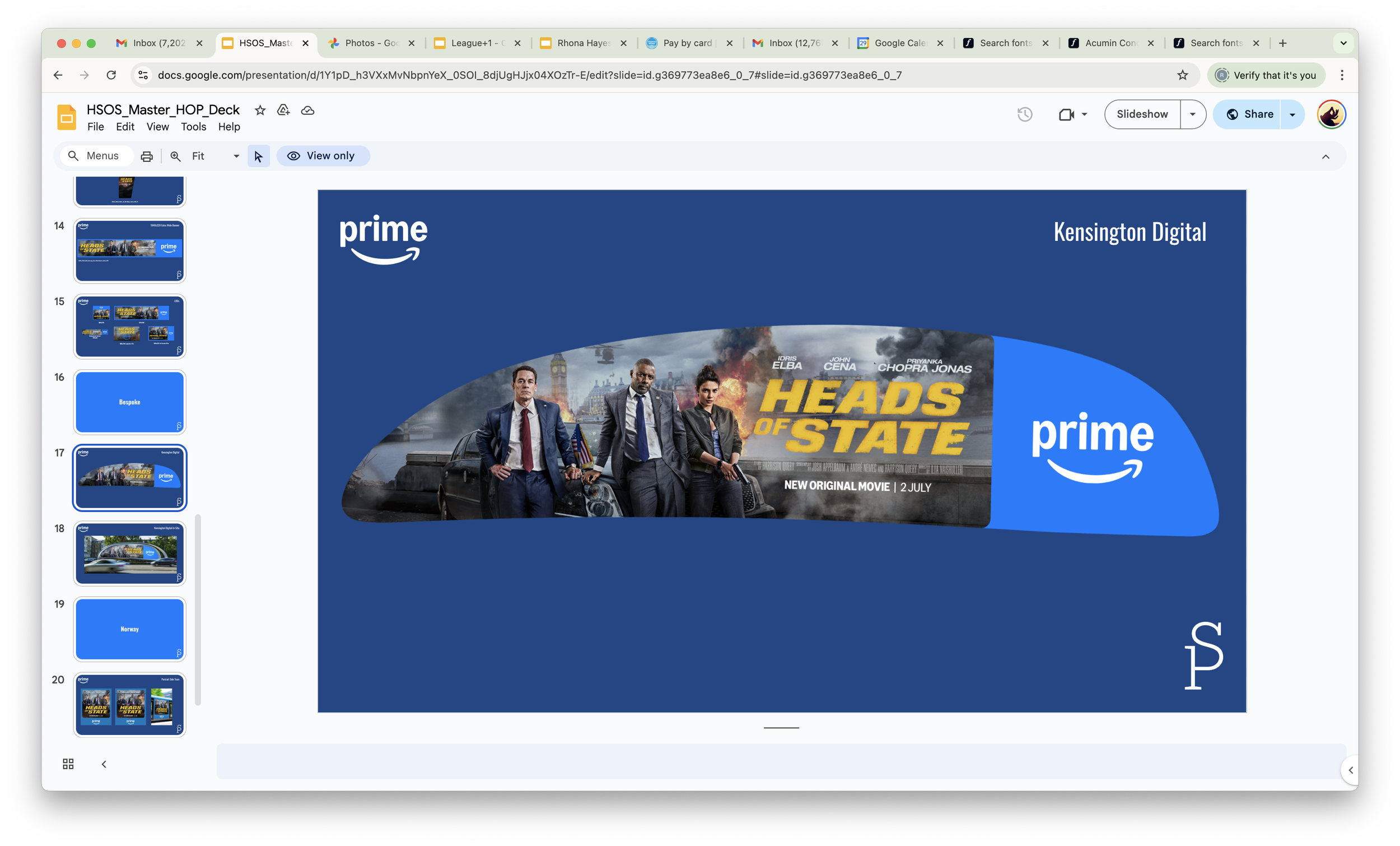Select the cursor arrow tool
The width and height of the screenshot is (1400, 846).
[x=259, y=156]
